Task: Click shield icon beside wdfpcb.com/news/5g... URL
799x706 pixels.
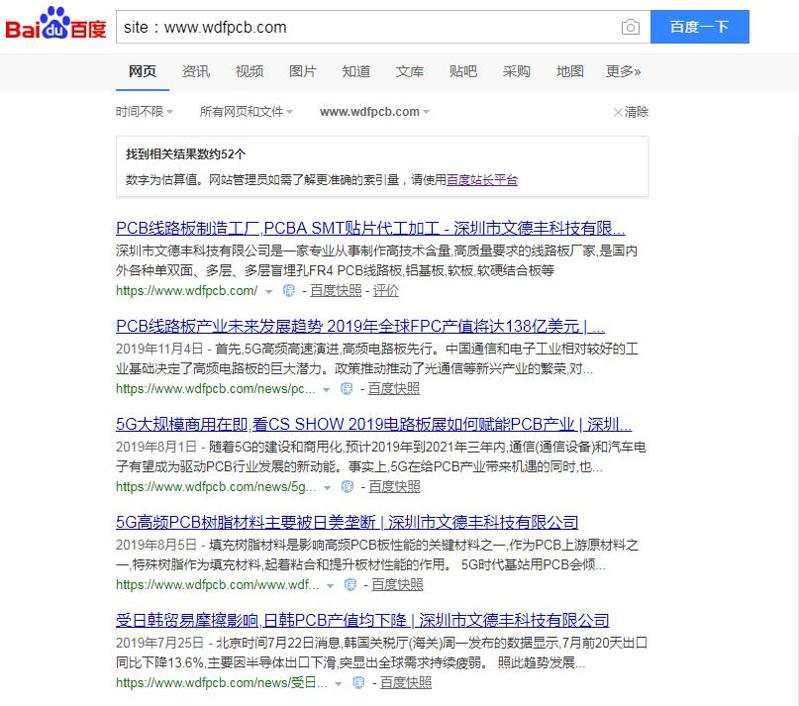Action: (x=348, y=486)
